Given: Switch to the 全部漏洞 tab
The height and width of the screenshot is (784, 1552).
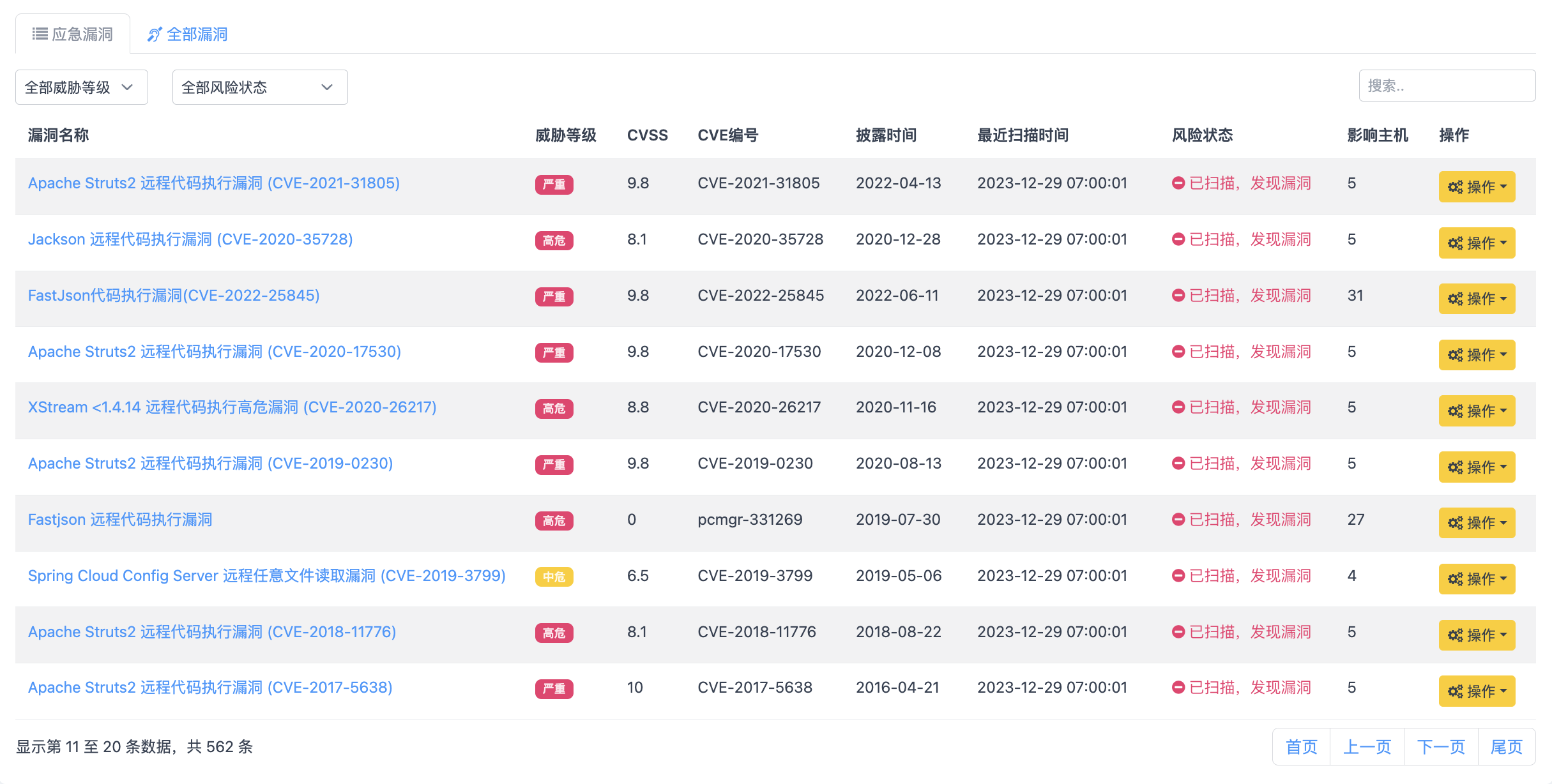Looking at the screenshot, I should tap(188, 34).
